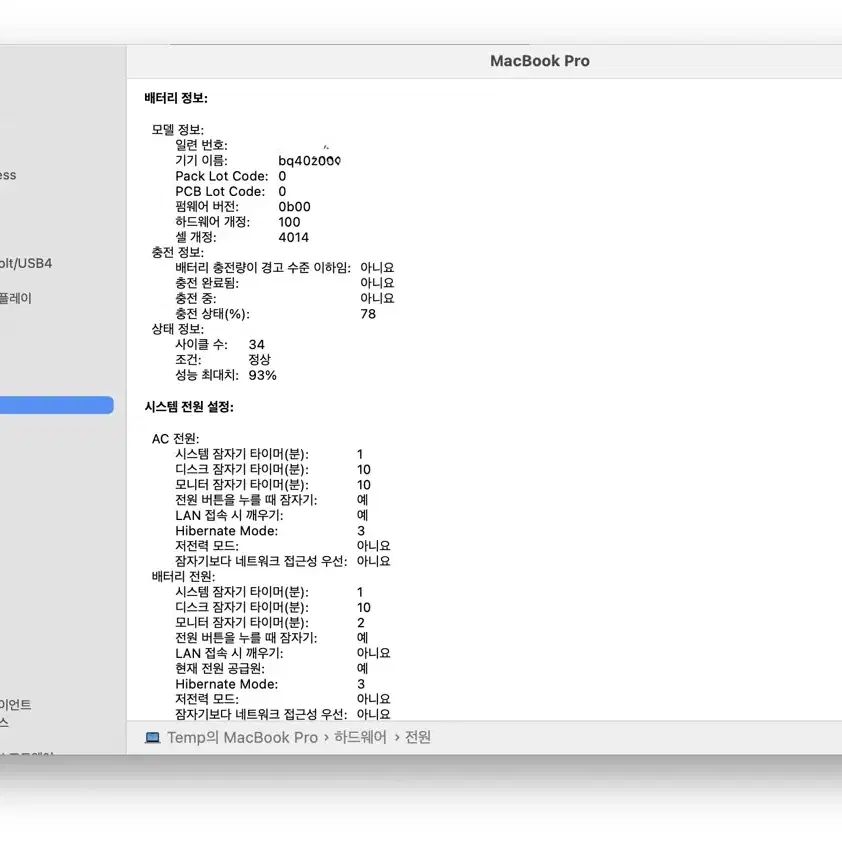The width and height of the screenshot is (842, 842).
Task: Click "Hibernate Mode:" under 배터리 전원
Action: 227,684
